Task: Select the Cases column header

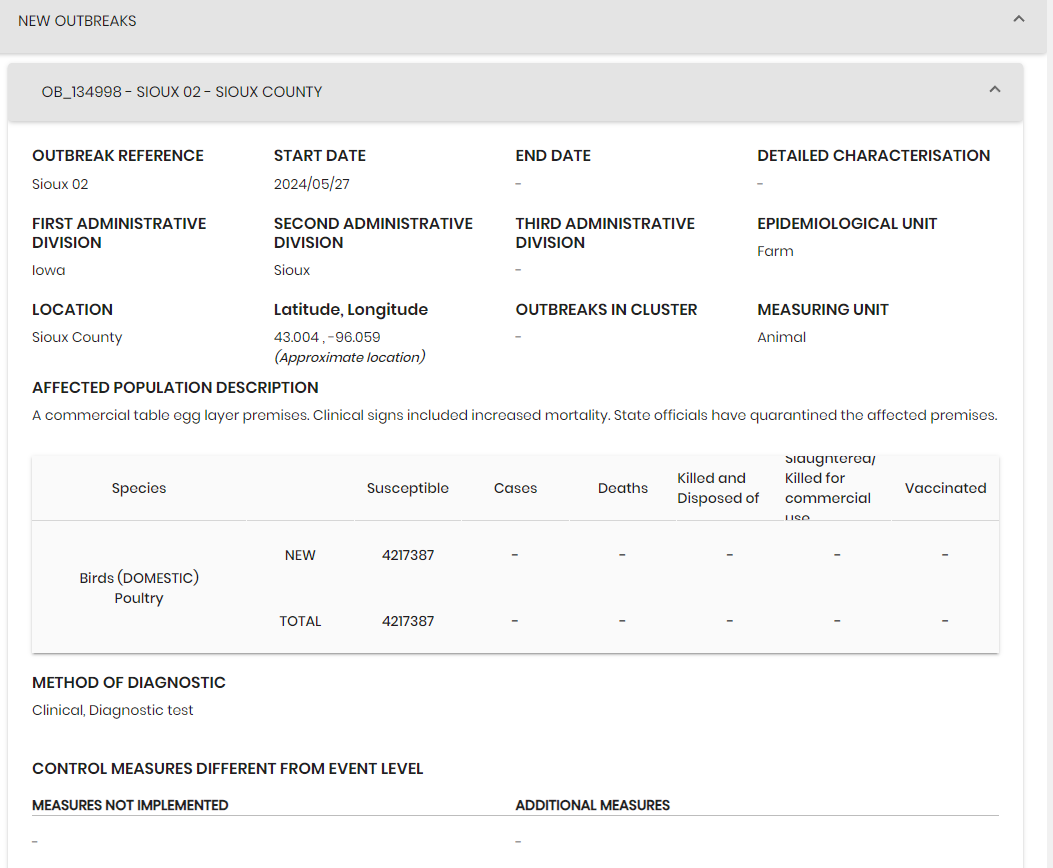Action: coord(515,488)
